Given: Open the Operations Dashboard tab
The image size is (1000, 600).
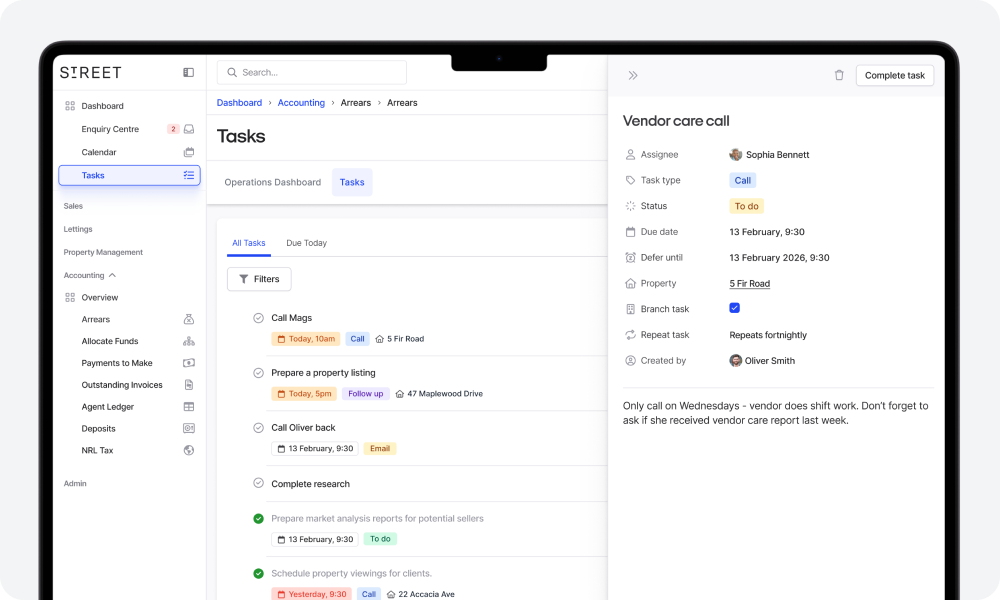Looking at the screenshot, I should point(272,182).
